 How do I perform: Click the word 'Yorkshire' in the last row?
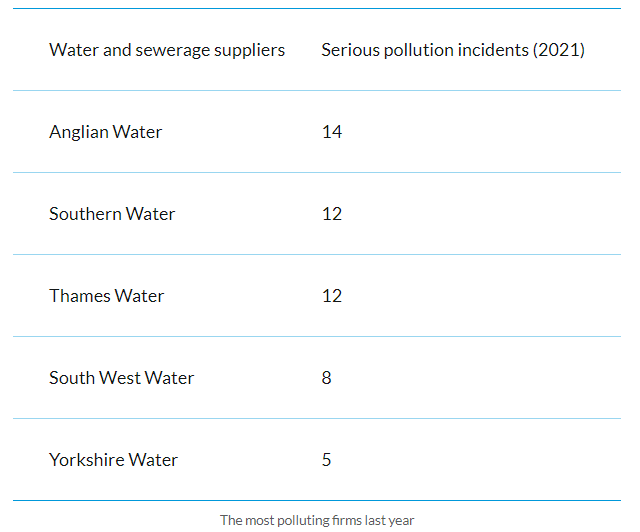pyautogui.click(x=87, y=460)
